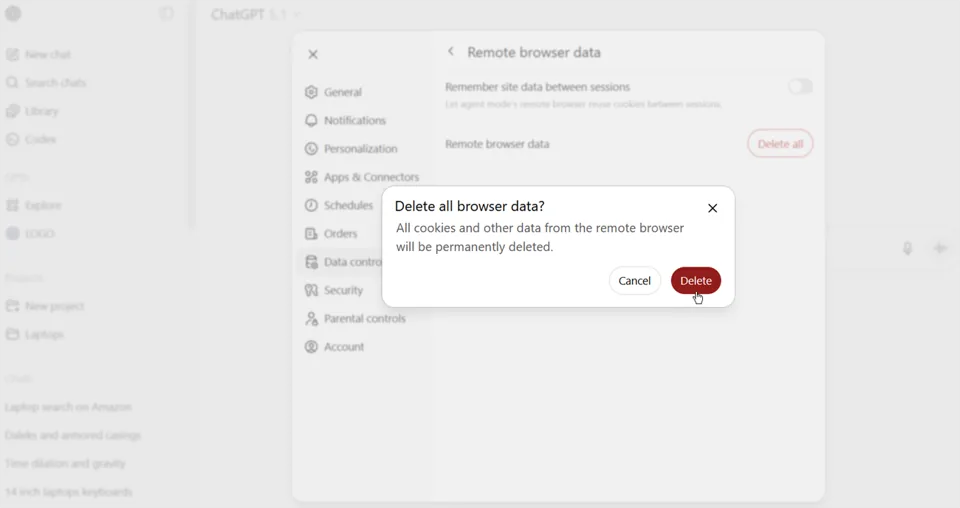This screenshot has height=508, width=960.
Task: Select the Data controls tab
Action: point(345,262)
